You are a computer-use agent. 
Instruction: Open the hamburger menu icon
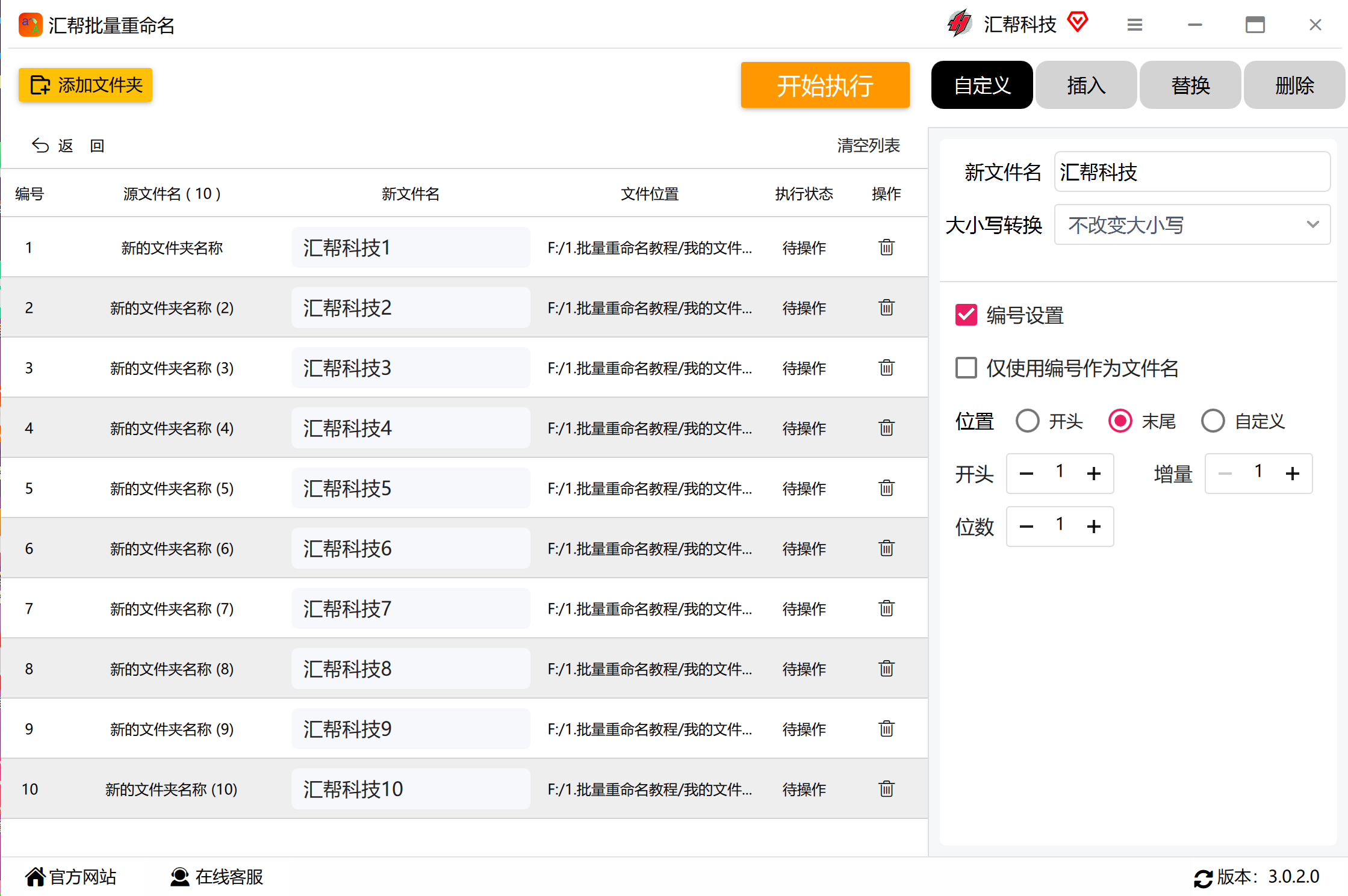(x=1134, y=25)
